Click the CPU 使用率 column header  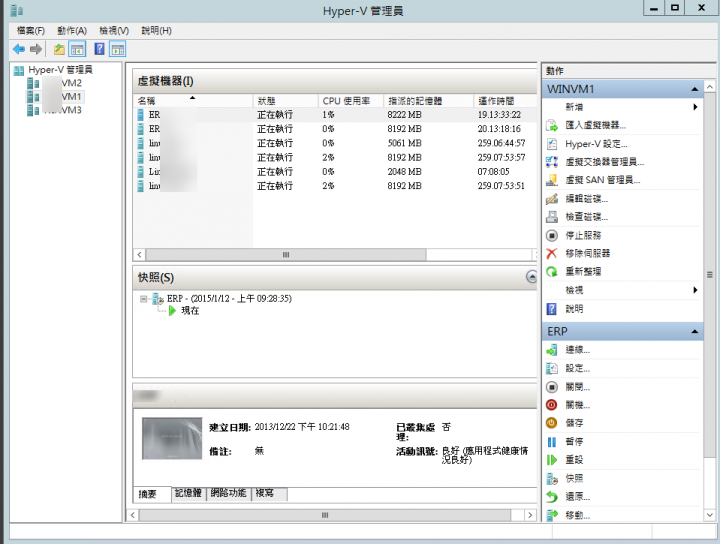350,101
